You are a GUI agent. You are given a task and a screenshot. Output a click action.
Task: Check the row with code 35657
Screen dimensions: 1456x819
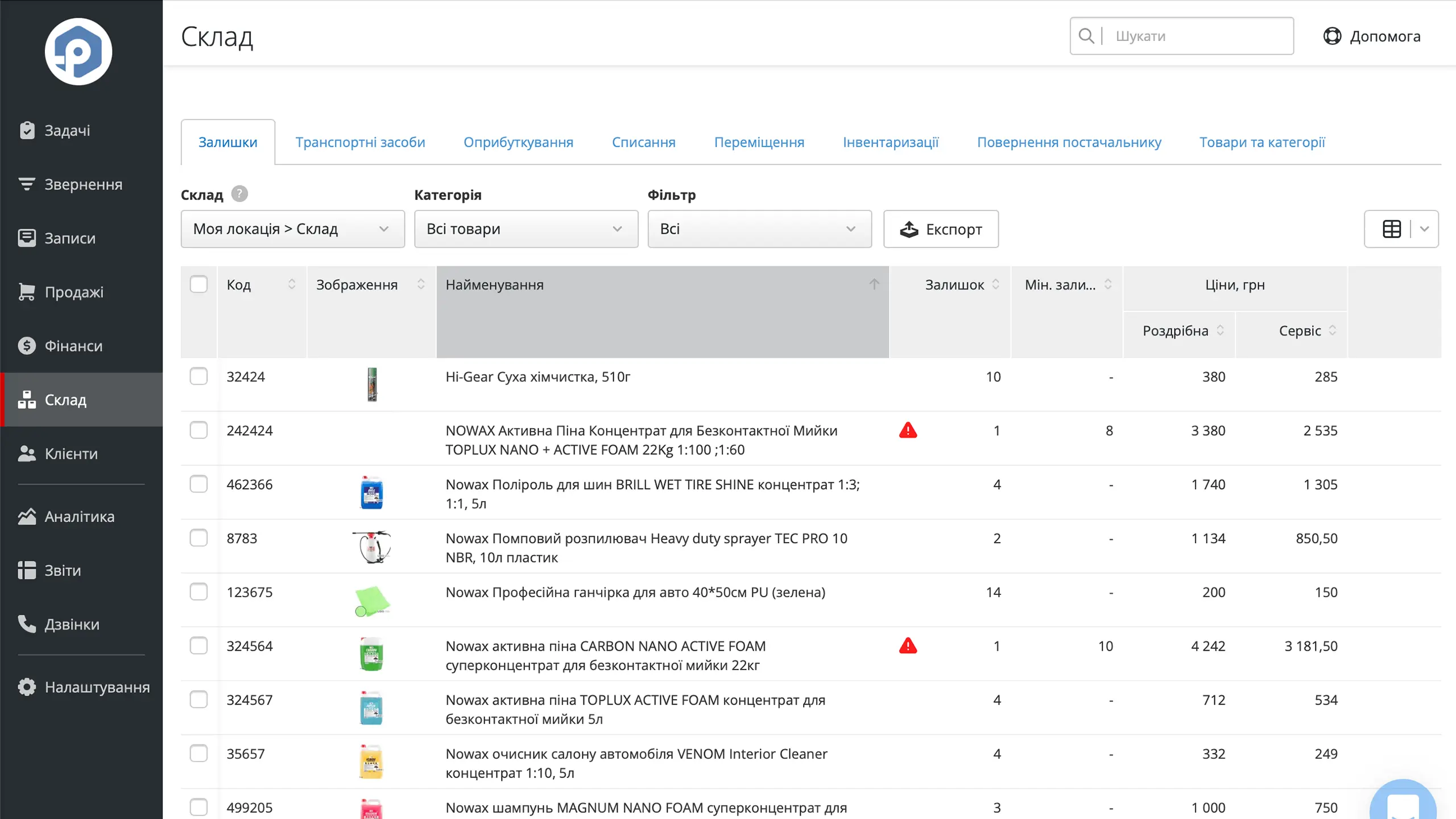pos(198,754)
